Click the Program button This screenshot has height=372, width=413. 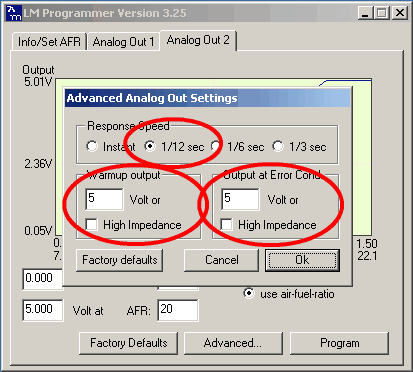[x=340, y=343]
